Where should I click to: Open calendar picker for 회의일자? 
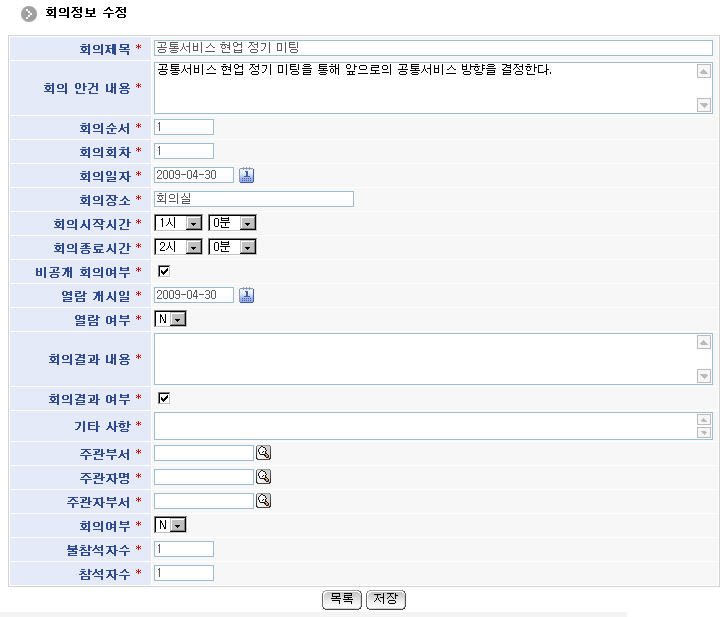coord(247,175)
